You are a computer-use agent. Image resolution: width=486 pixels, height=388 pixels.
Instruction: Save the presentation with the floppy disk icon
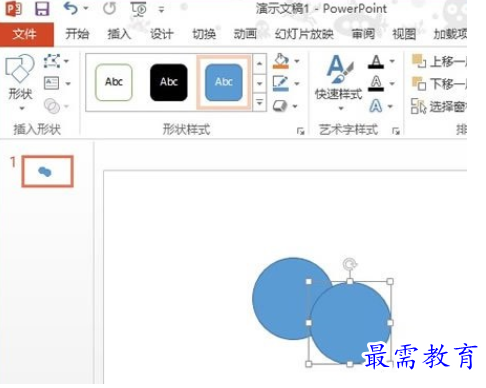pyautogui.click(x=42, y=9)
